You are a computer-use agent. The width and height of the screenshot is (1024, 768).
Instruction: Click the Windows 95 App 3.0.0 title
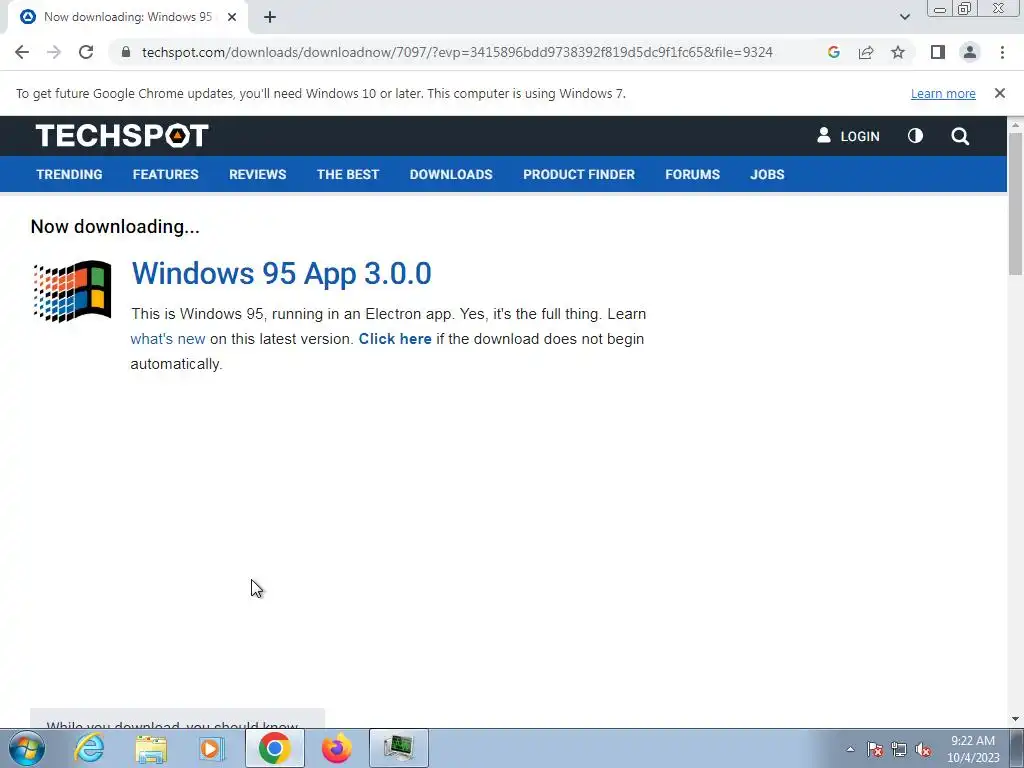(x=281, y=273)
